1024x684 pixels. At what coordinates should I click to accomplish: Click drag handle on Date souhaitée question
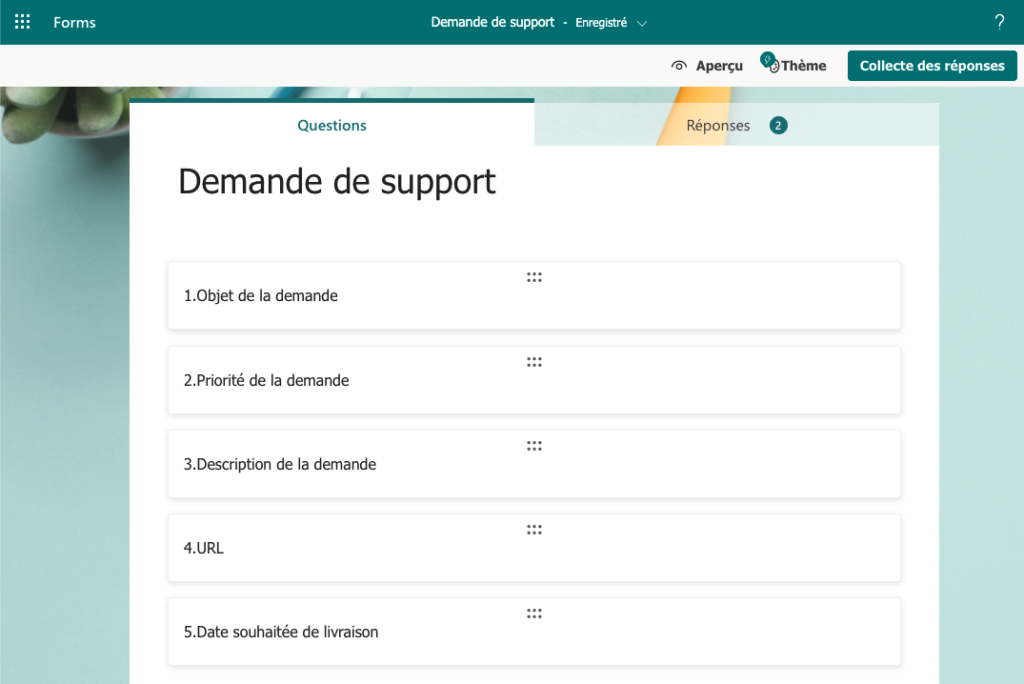534,614
